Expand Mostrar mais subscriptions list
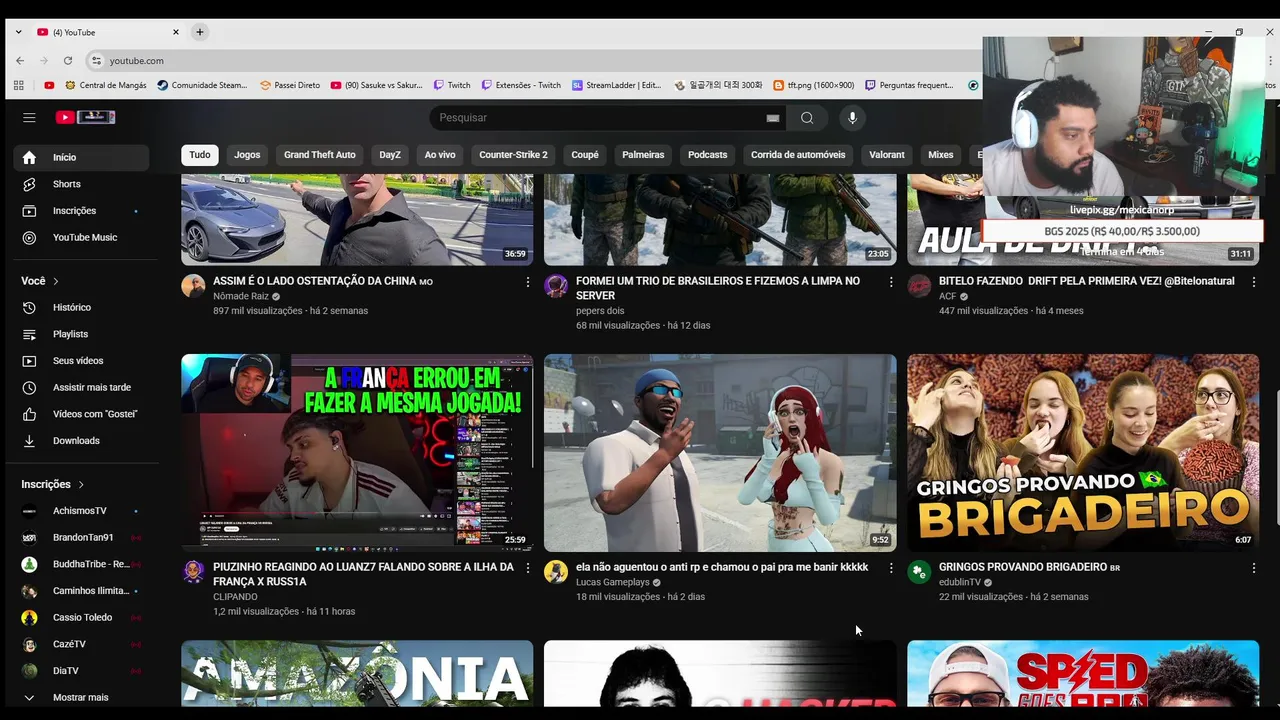The height and width of the screenshot is (720, 1280). [x=81, y=697]
